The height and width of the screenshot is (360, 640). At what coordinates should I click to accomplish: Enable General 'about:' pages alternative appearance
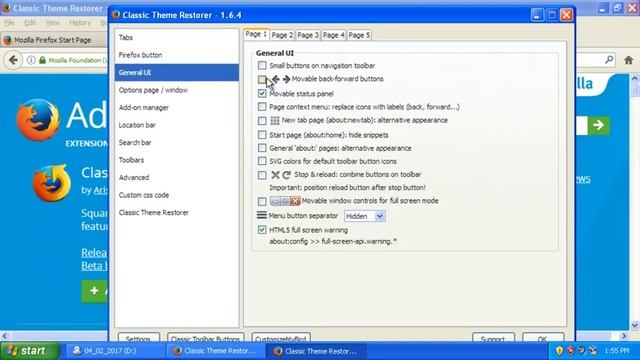[x=262, y=148]
